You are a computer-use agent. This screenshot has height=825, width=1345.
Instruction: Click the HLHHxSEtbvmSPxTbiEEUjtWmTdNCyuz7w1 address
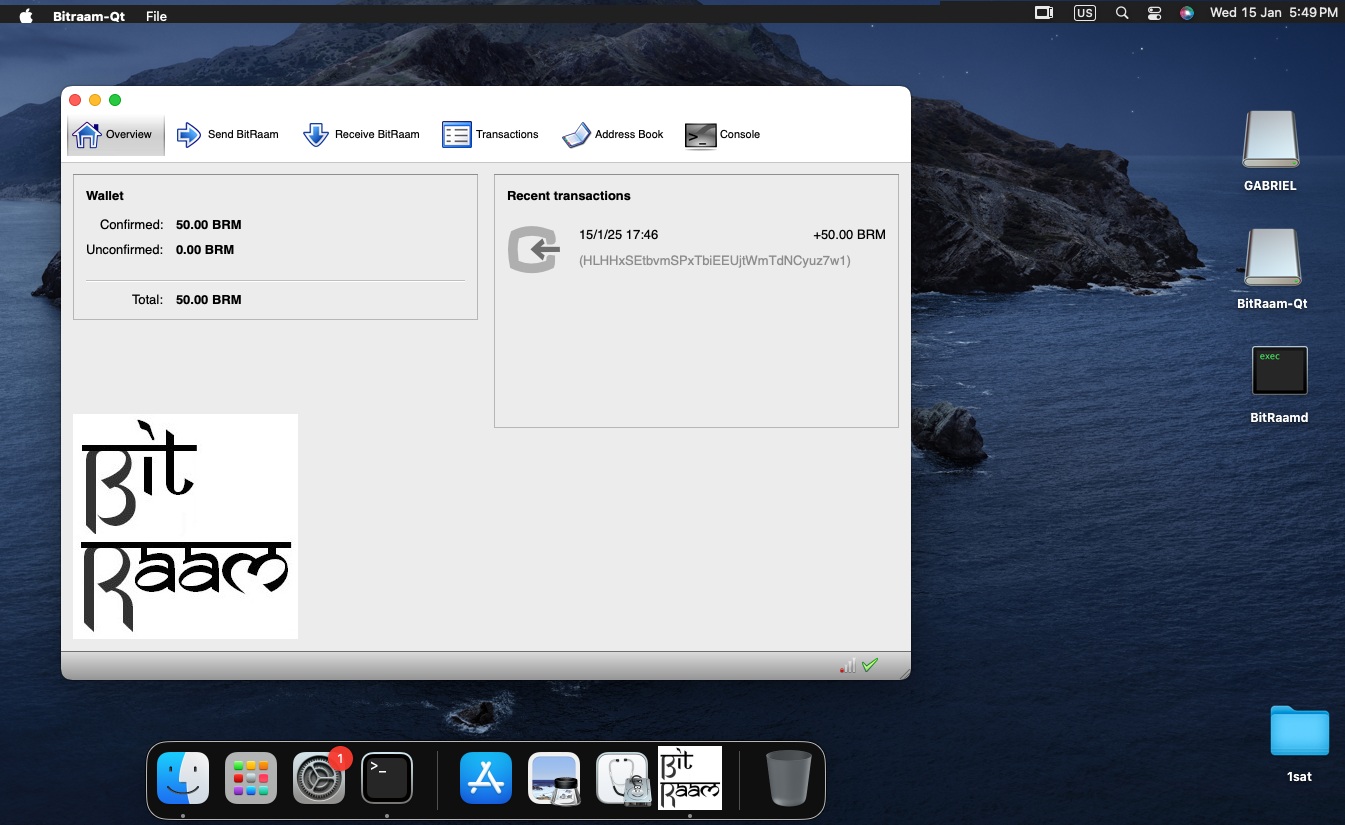715,261
